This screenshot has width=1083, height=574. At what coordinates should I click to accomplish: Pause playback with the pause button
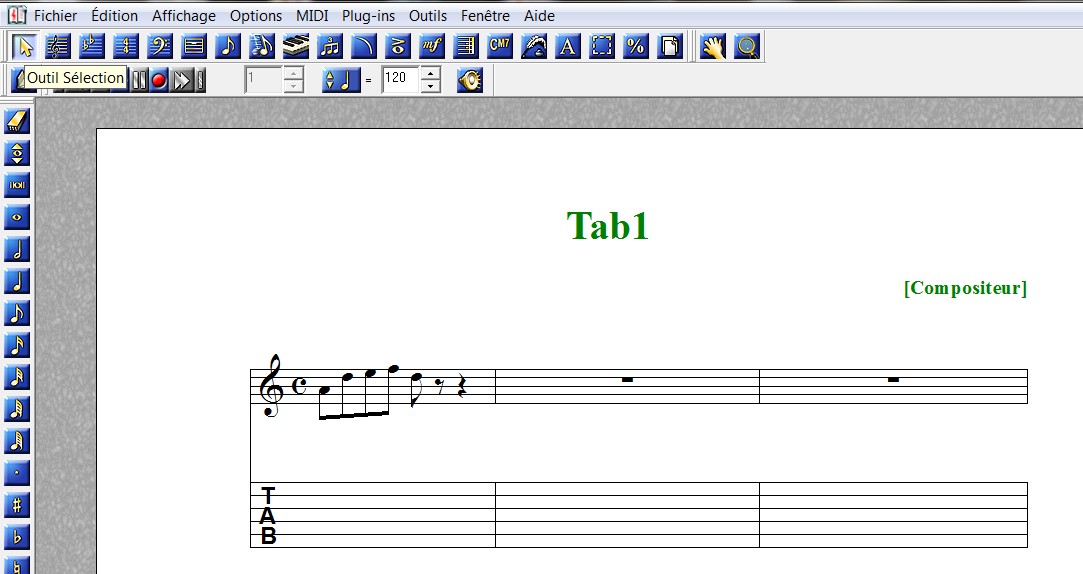(140, 80)
